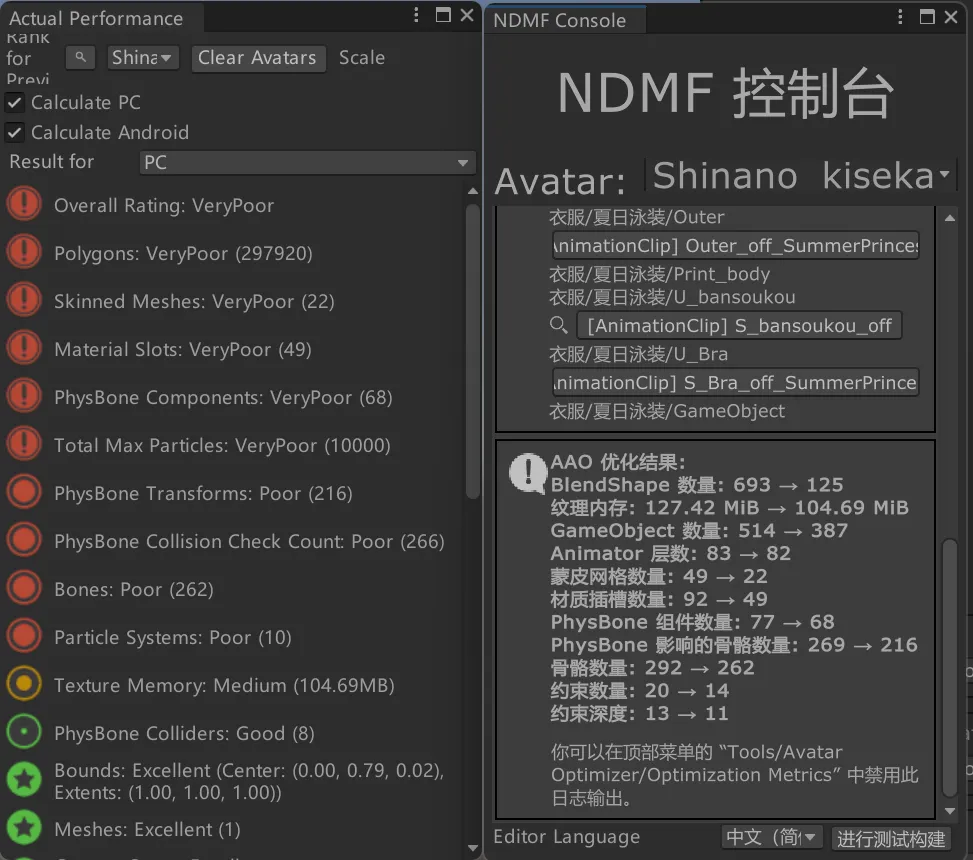Click the performance list vertical scrollbar
Image resolution: width=973 pixels, height=860 pixels.
coord(472,351)
